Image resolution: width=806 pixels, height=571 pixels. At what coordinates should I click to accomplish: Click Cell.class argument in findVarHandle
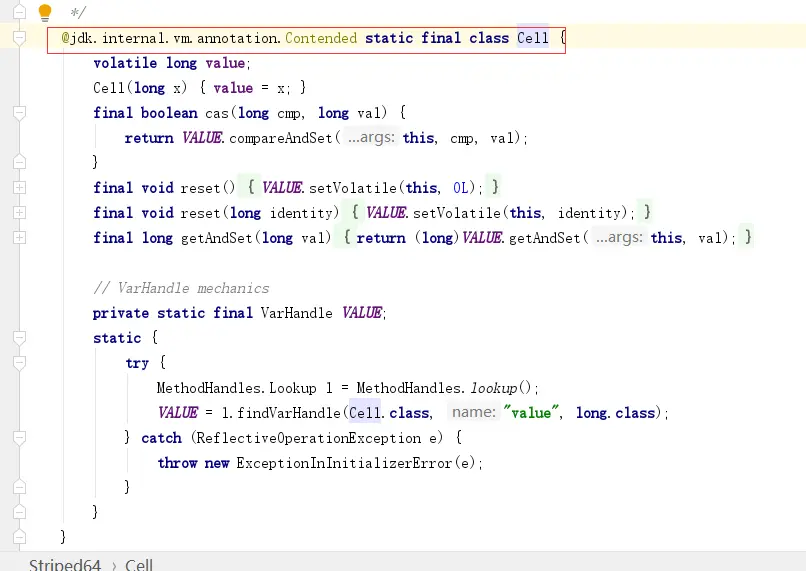pos(389,413)
